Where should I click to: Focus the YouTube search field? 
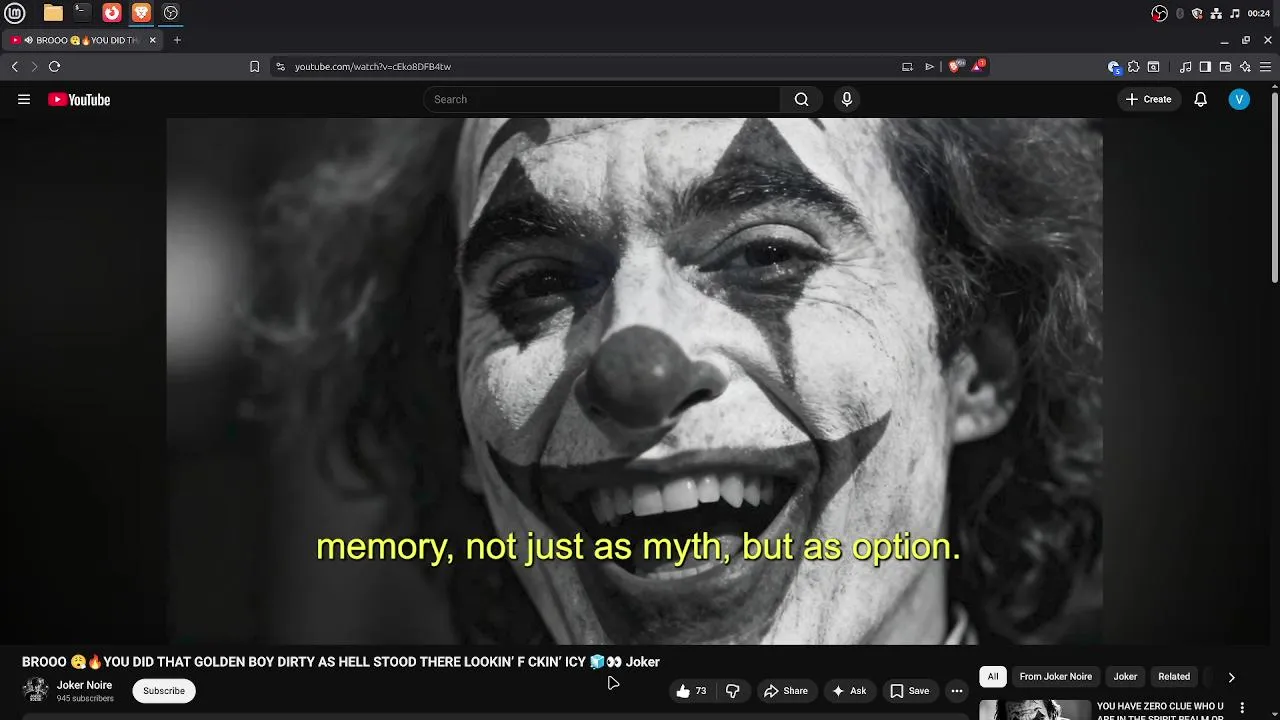(x=602, y=99)
